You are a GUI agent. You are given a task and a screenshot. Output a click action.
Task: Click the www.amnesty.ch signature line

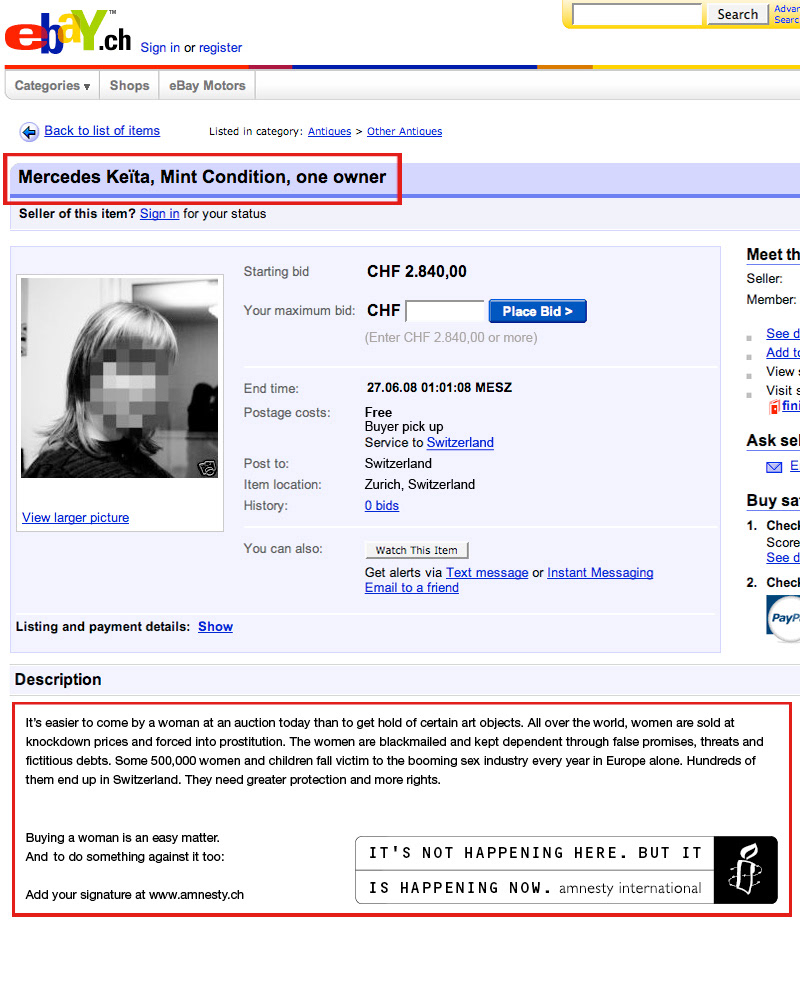[134, 895]
